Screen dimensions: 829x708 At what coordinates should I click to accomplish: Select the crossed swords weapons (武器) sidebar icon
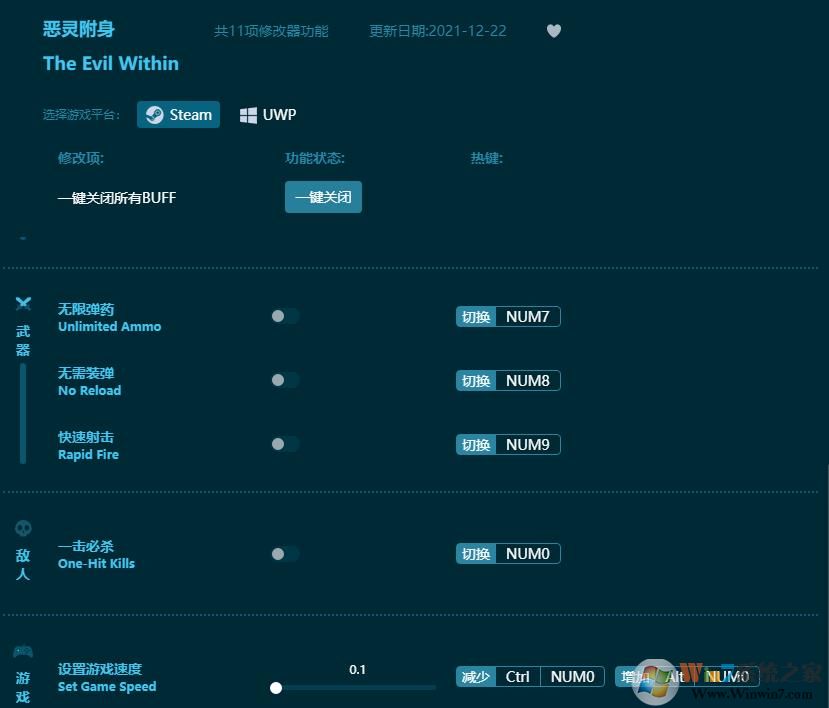coord(22,303)
